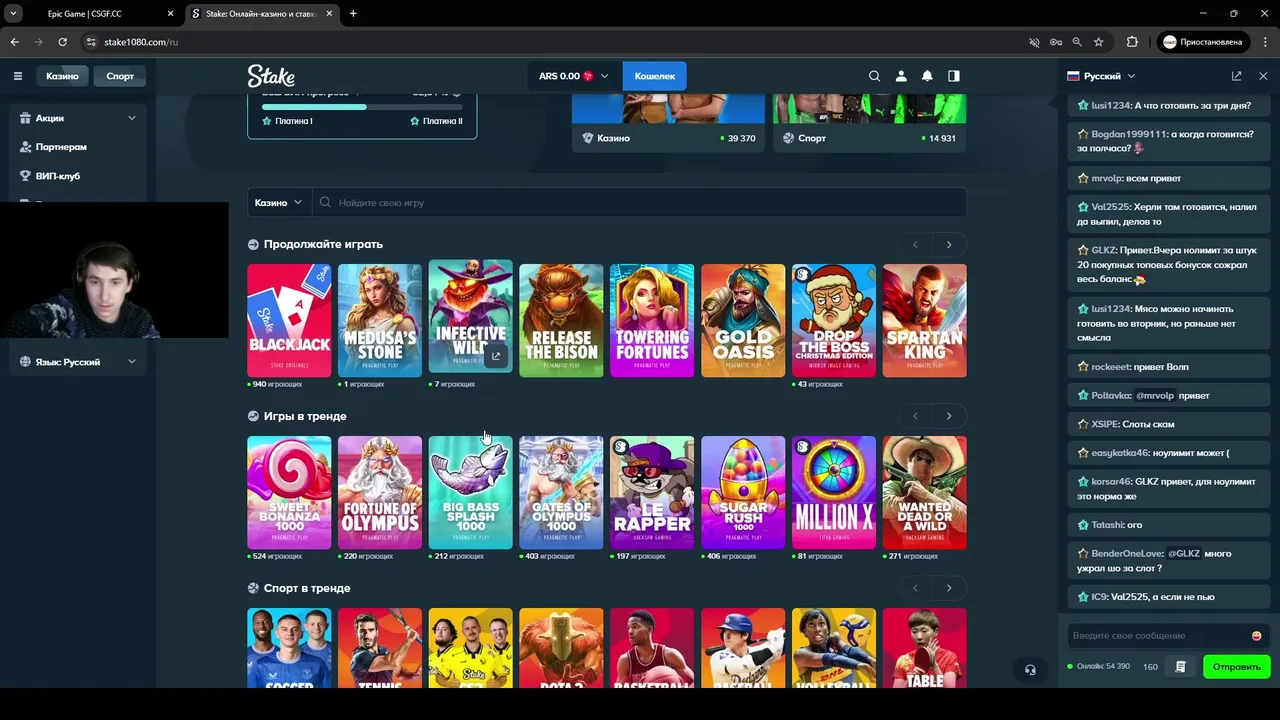Open the Sweet Bonanza 1000 thumbnail
This screenshot has width=1280, height=720.
click(x=289, y=492)
